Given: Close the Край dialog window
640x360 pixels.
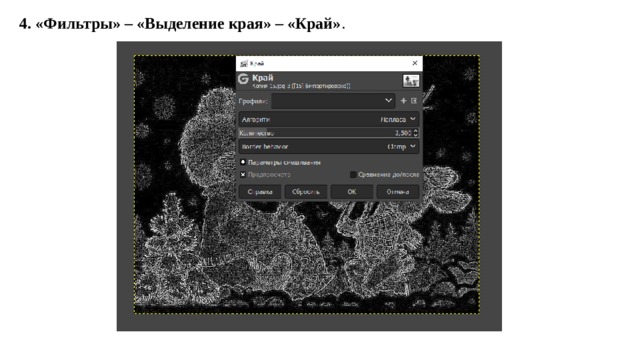Looking at the screenshot, I should tap(415, 63).
